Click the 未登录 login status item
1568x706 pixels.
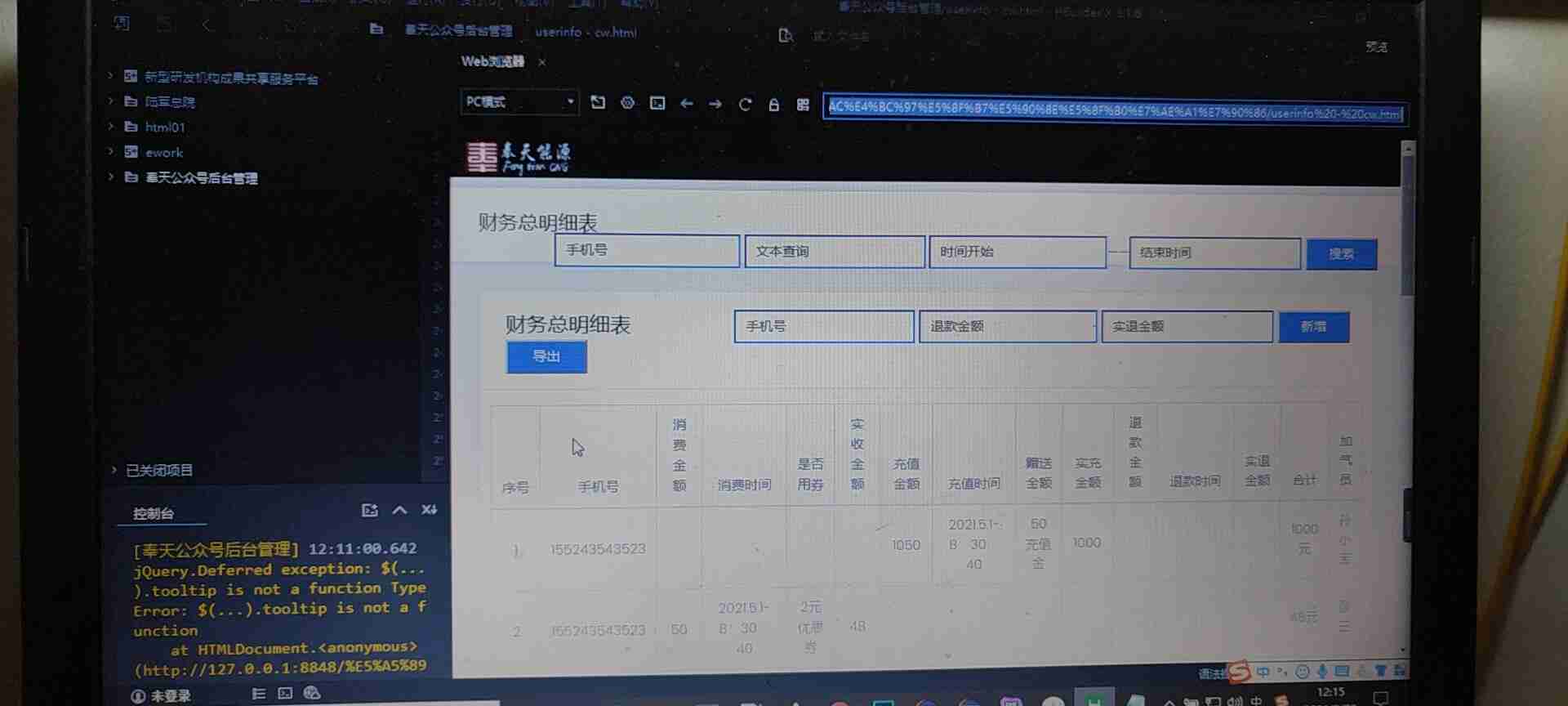coord(162,695)
